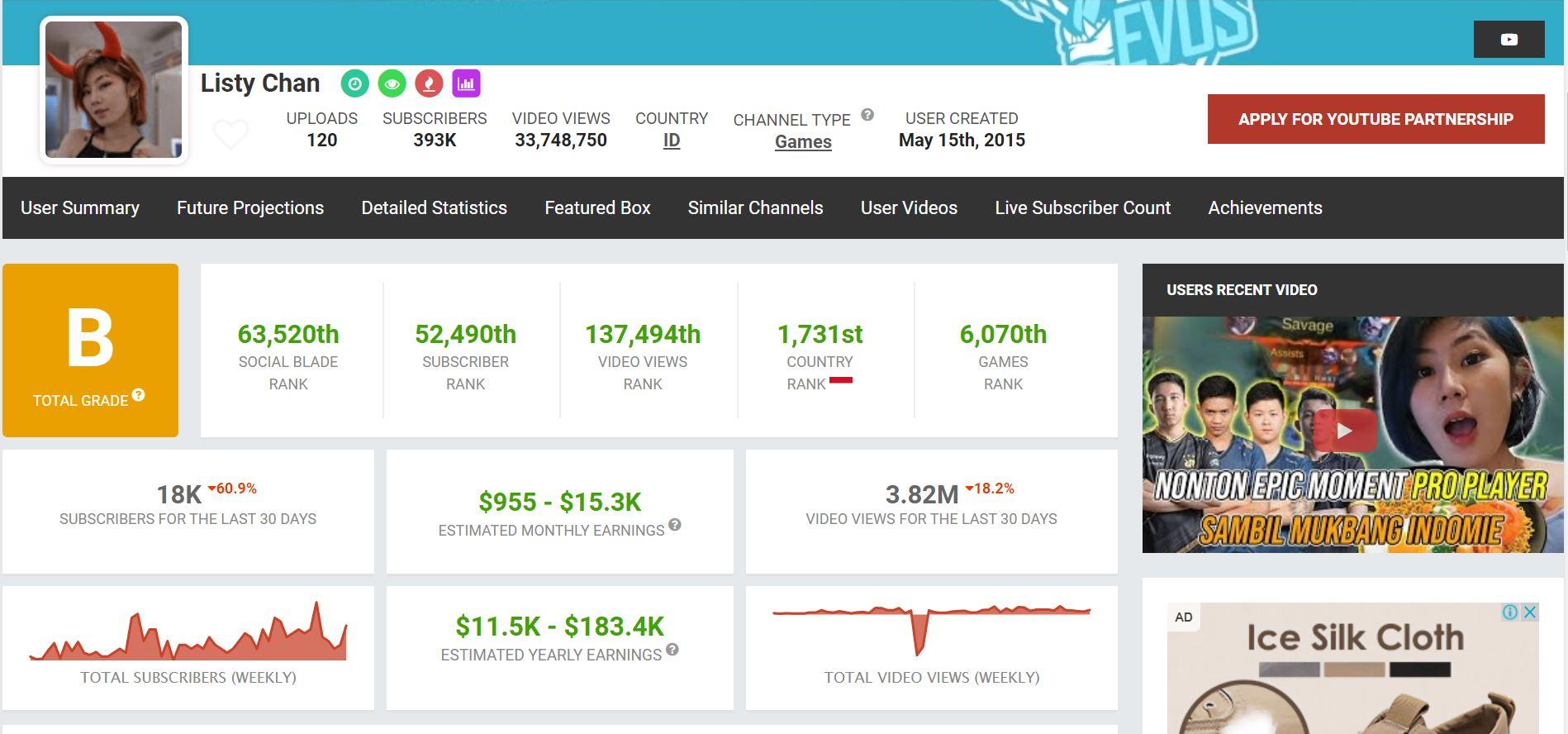This screenshot has width=1568, height=734.
Task: Click the $11.5K - $183.4K earnings
Action: pos(560,627)
